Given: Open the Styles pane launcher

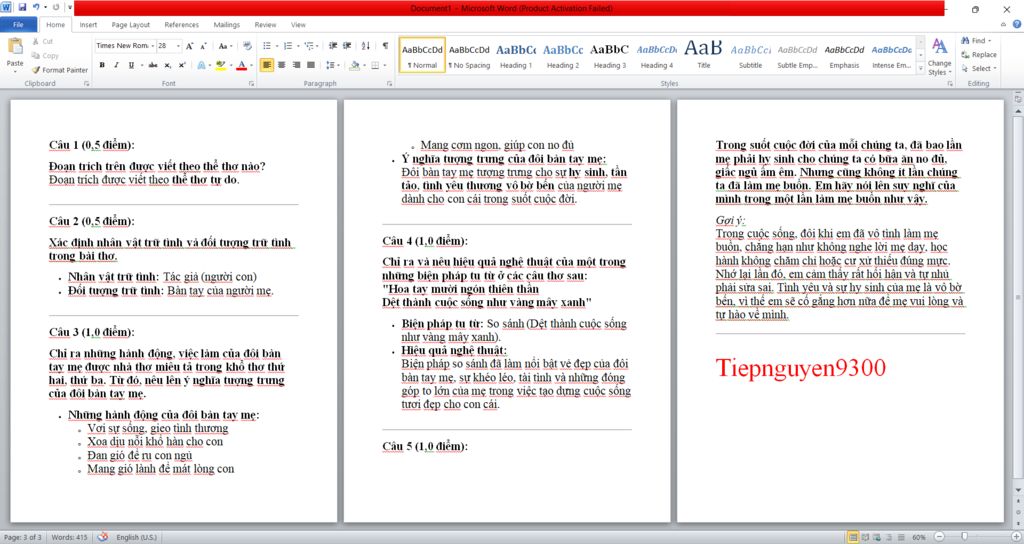Looking at the screenshot, I should (x=950, y=84).
